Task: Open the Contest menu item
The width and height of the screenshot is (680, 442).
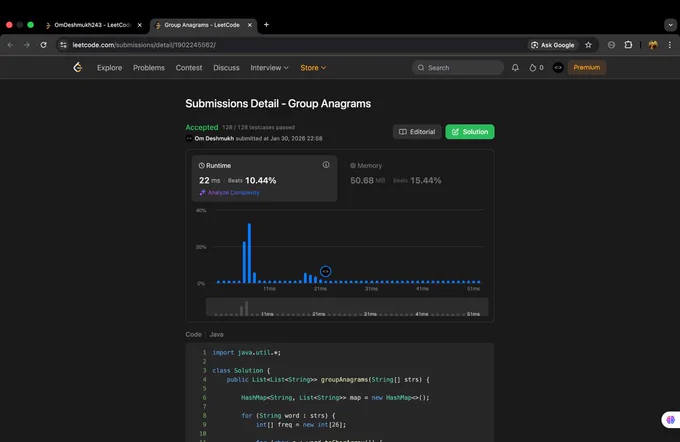Action: 189,68
